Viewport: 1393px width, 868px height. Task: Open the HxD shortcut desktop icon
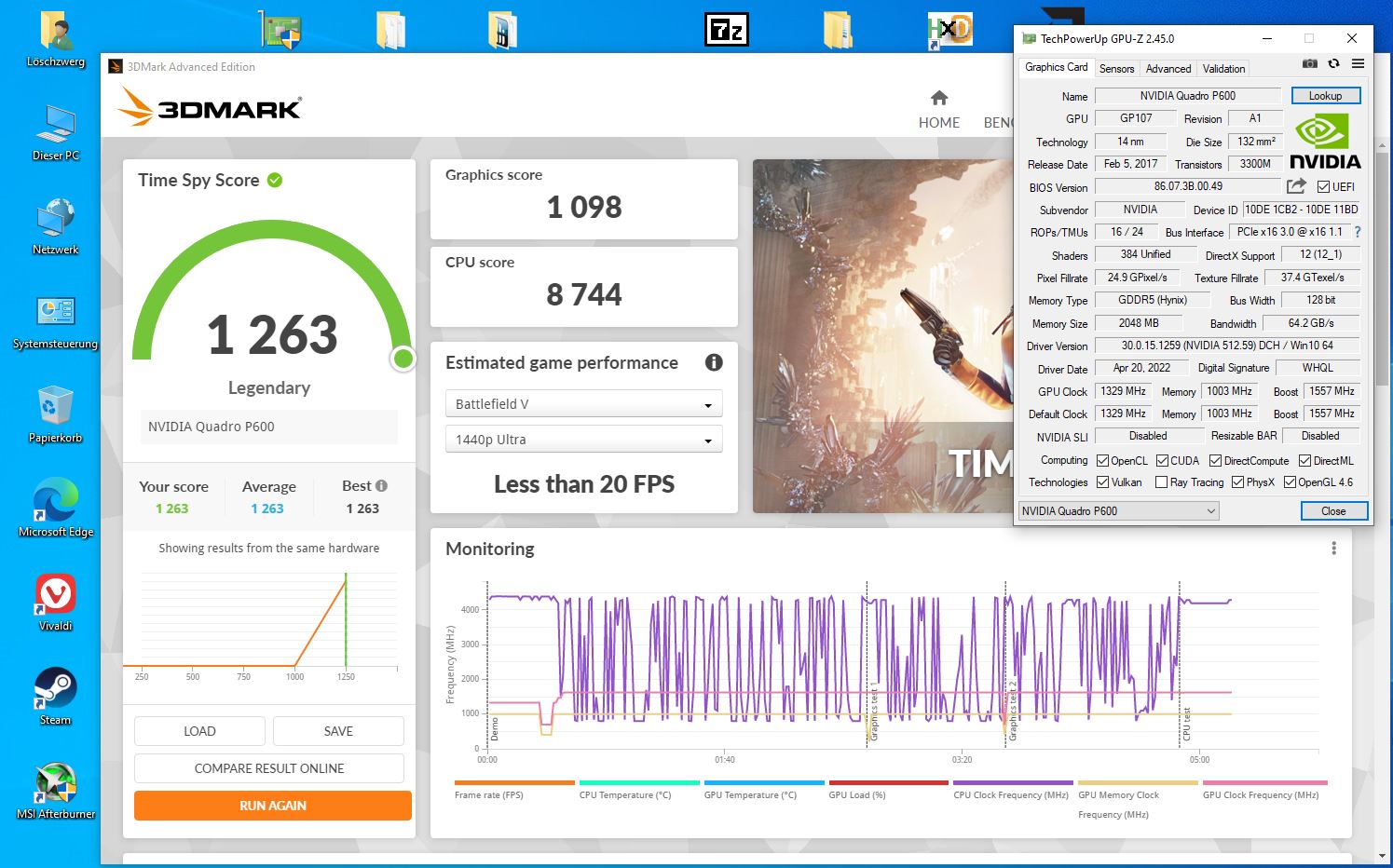coord(949,30)
